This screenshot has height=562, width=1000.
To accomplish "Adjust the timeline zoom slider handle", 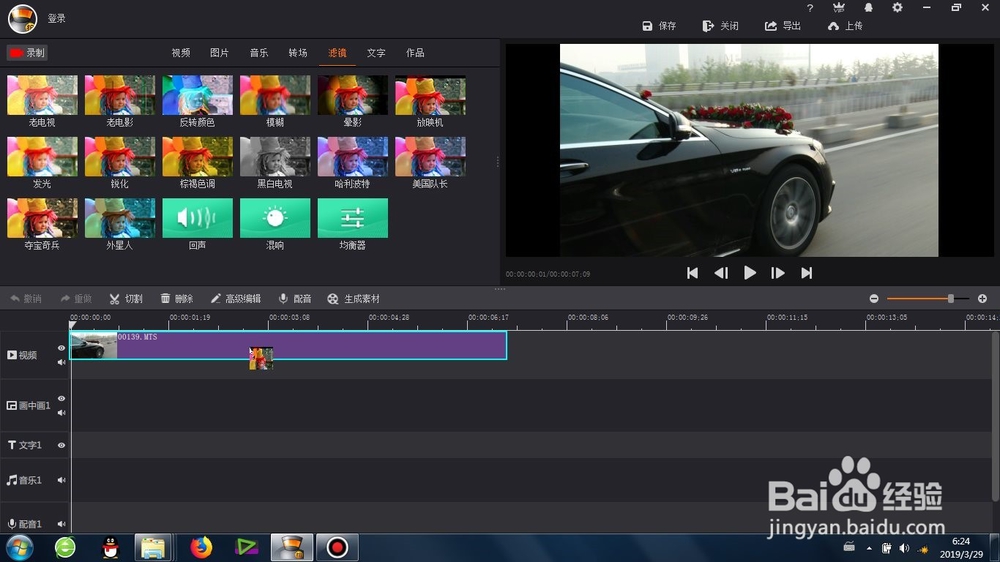I will pos(950,299).
